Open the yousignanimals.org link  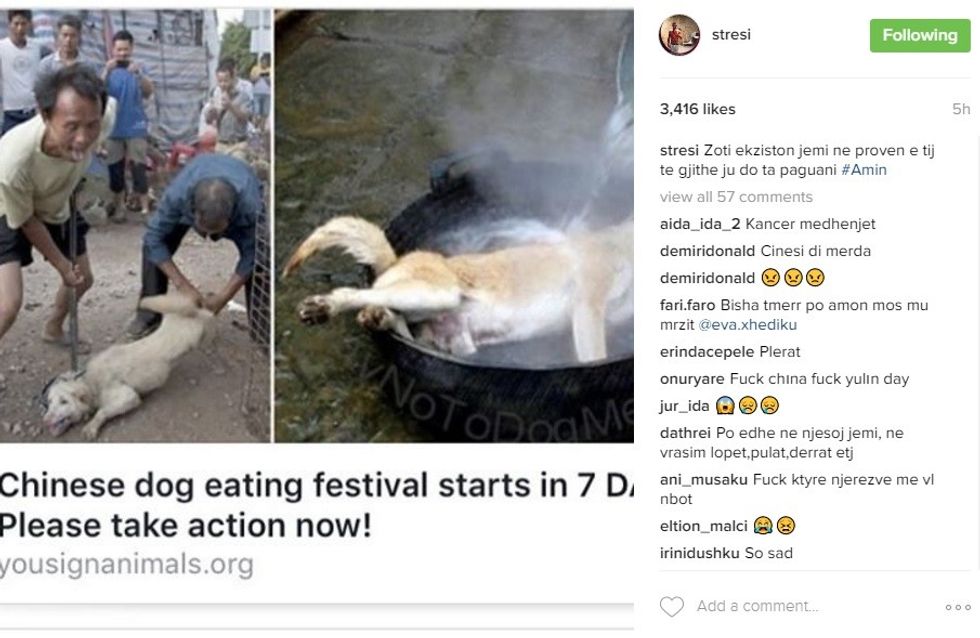tap(127, 565)
